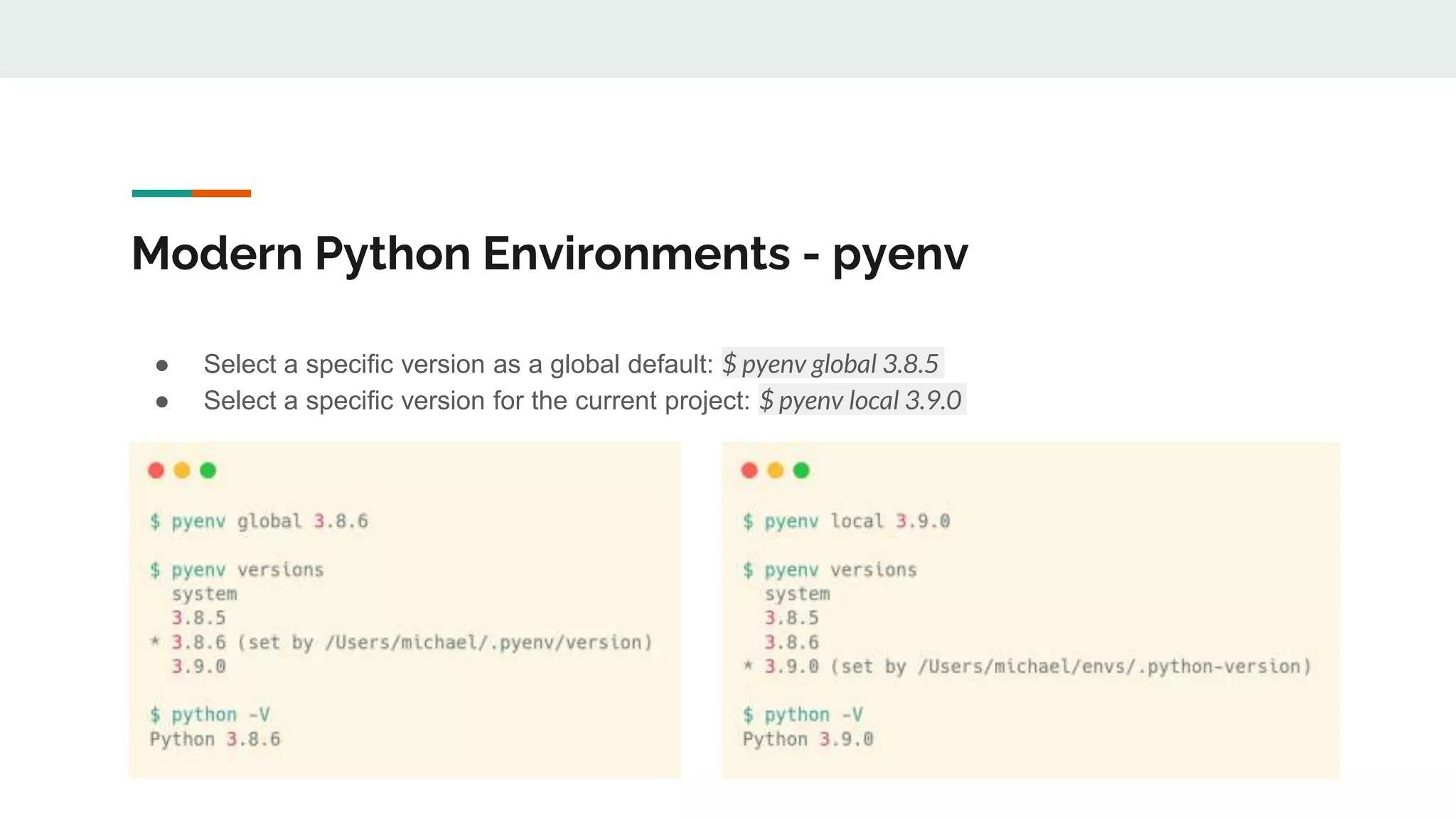1456x819 pixels.
Task: Click red close dot in left terminal
Action: pyautogui.click(x=156, y=471)
